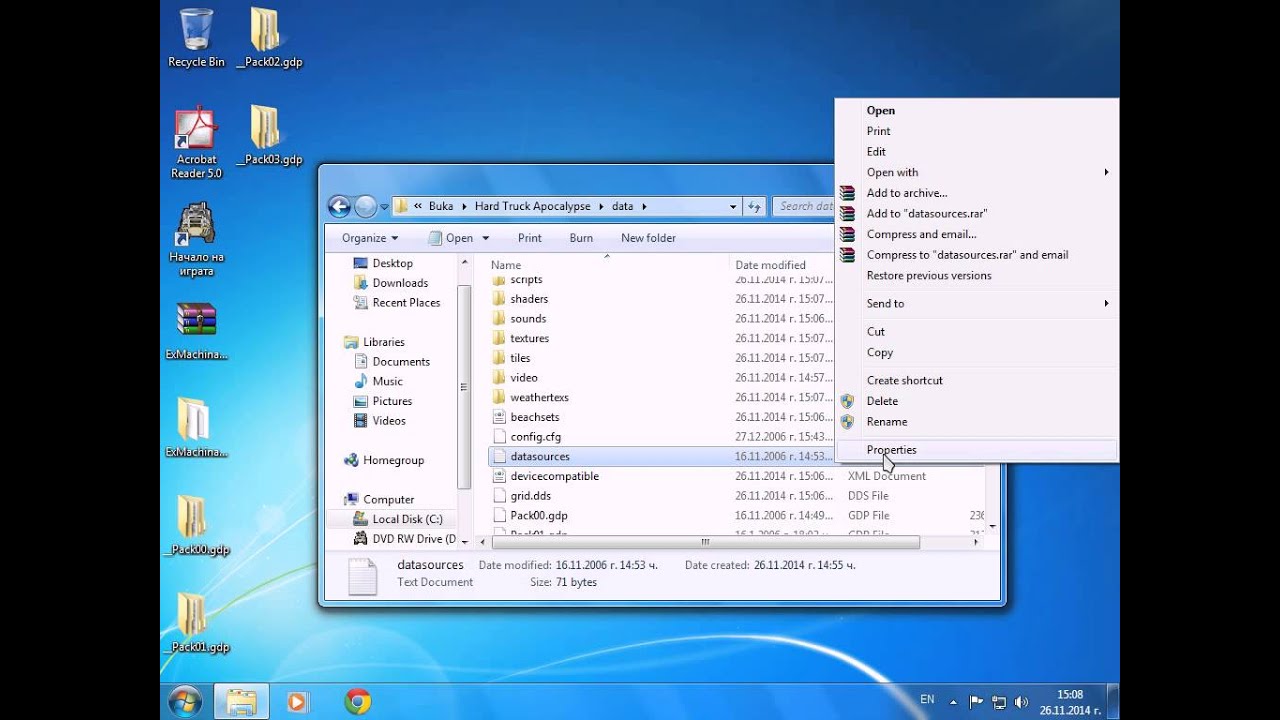The height and width of the screenshot is (720, 1280).
Task: Choose Edit in the context menu
Action: (x=977, y=152)
